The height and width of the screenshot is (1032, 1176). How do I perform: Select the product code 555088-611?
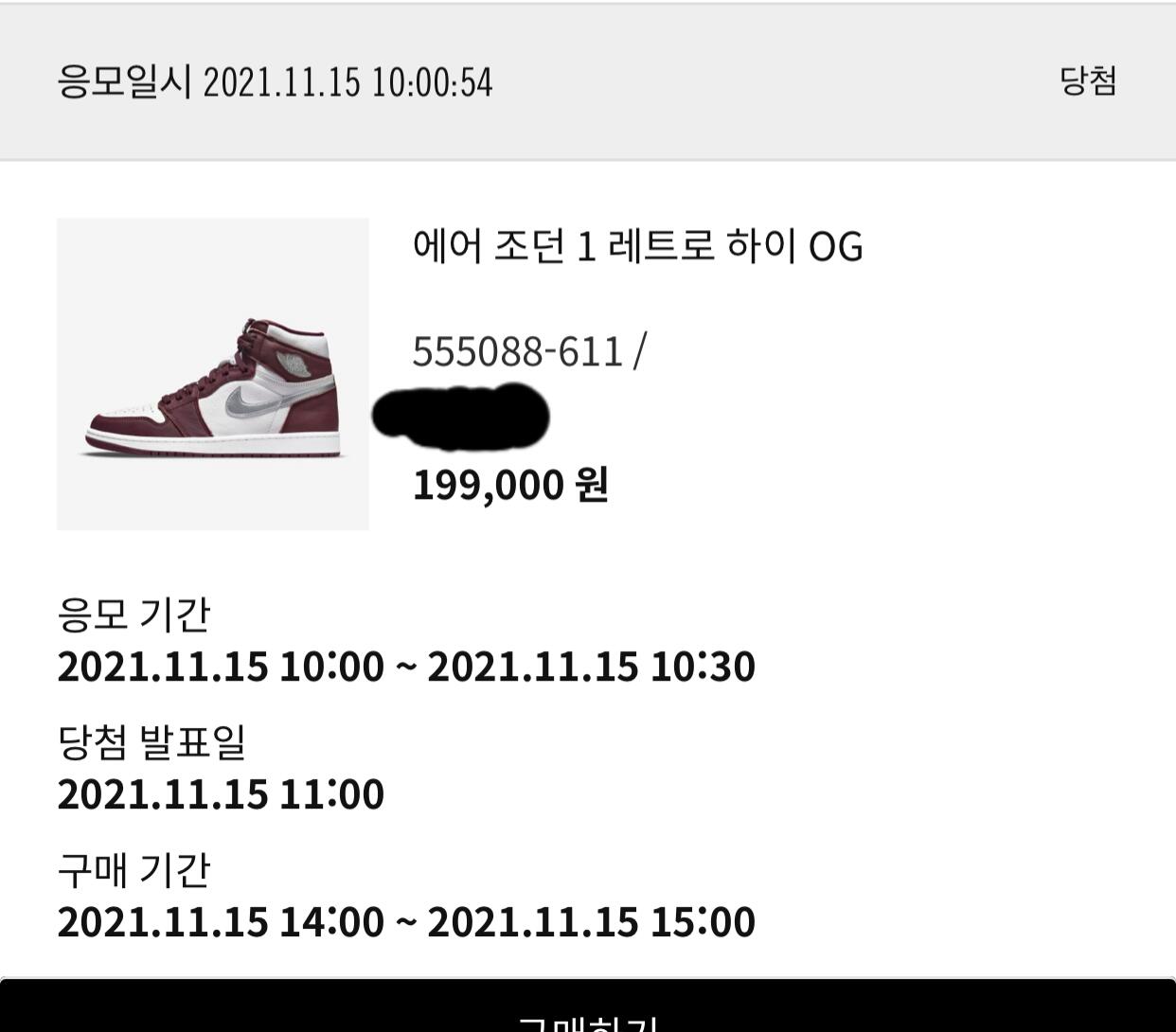(518, 351)
